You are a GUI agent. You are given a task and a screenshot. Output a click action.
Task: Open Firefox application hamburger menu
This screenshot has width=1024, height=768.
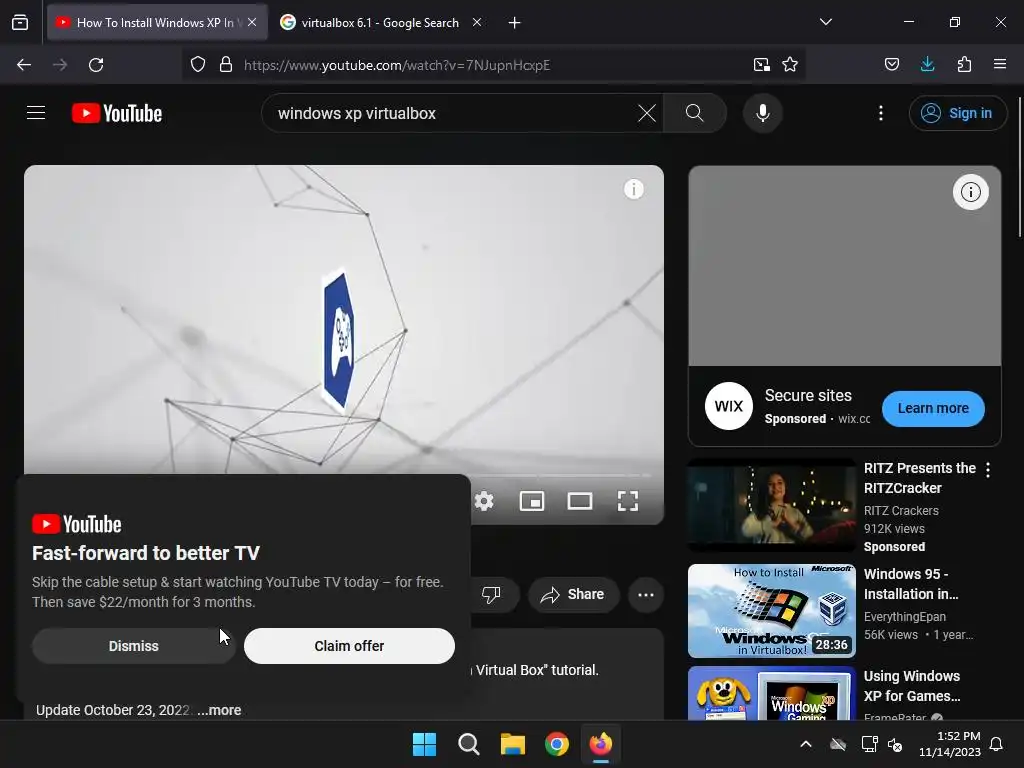1000,65
